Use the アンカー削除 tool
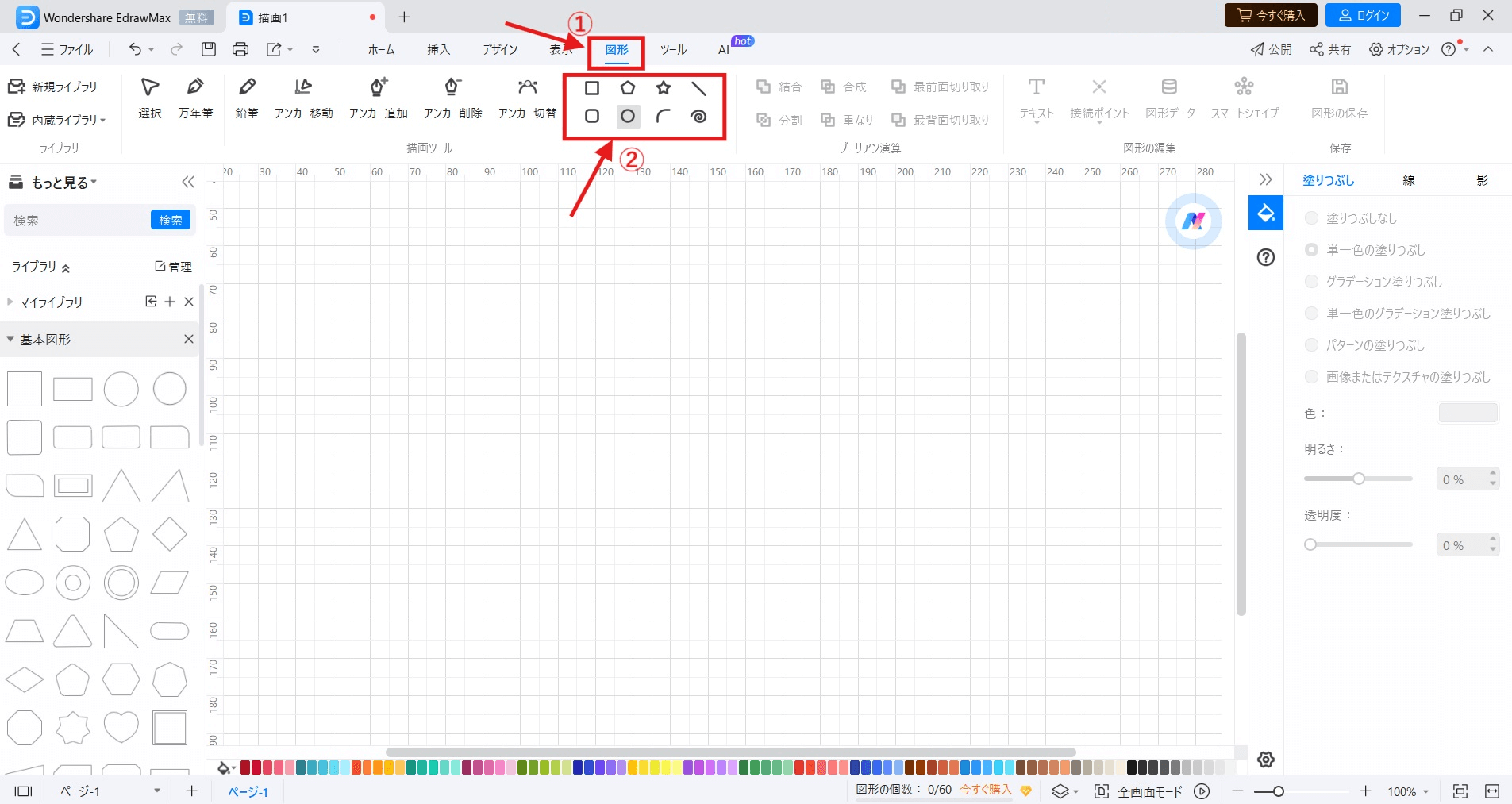The height and width of the screenshot is (804, 1512). click(x=452, y=98)
